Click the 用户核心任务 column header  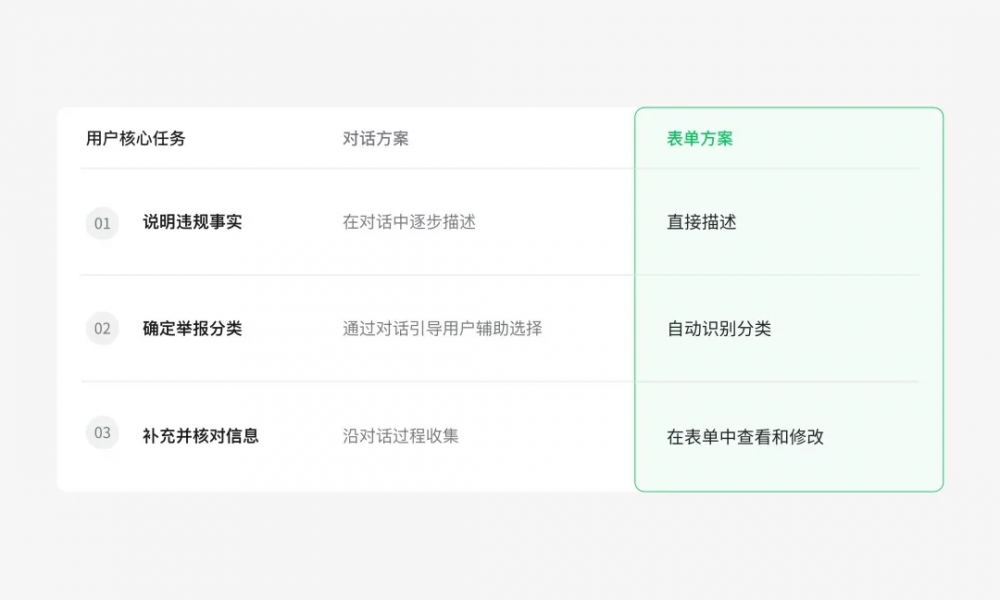[x=136, y=138]
